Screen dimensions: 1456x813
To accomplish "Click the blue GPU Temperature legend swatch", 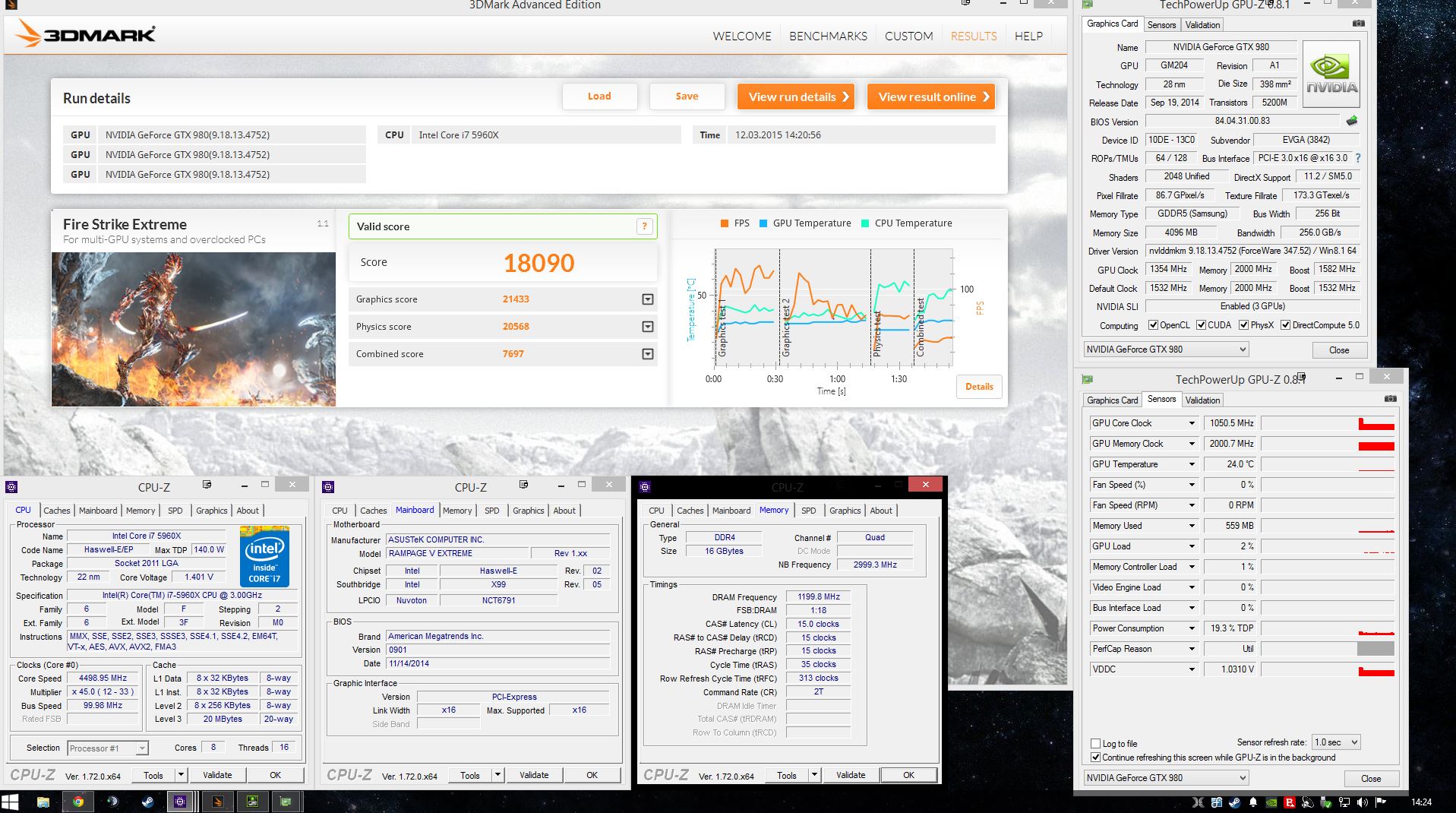I will tap(763, 223).
